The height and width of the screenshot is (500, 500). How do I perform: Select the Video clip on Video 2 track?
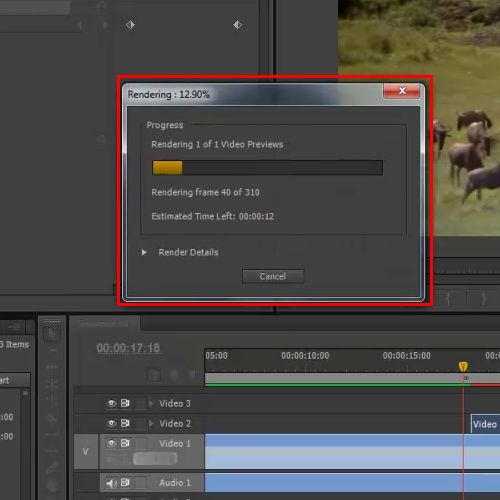(x=485, y=424)
